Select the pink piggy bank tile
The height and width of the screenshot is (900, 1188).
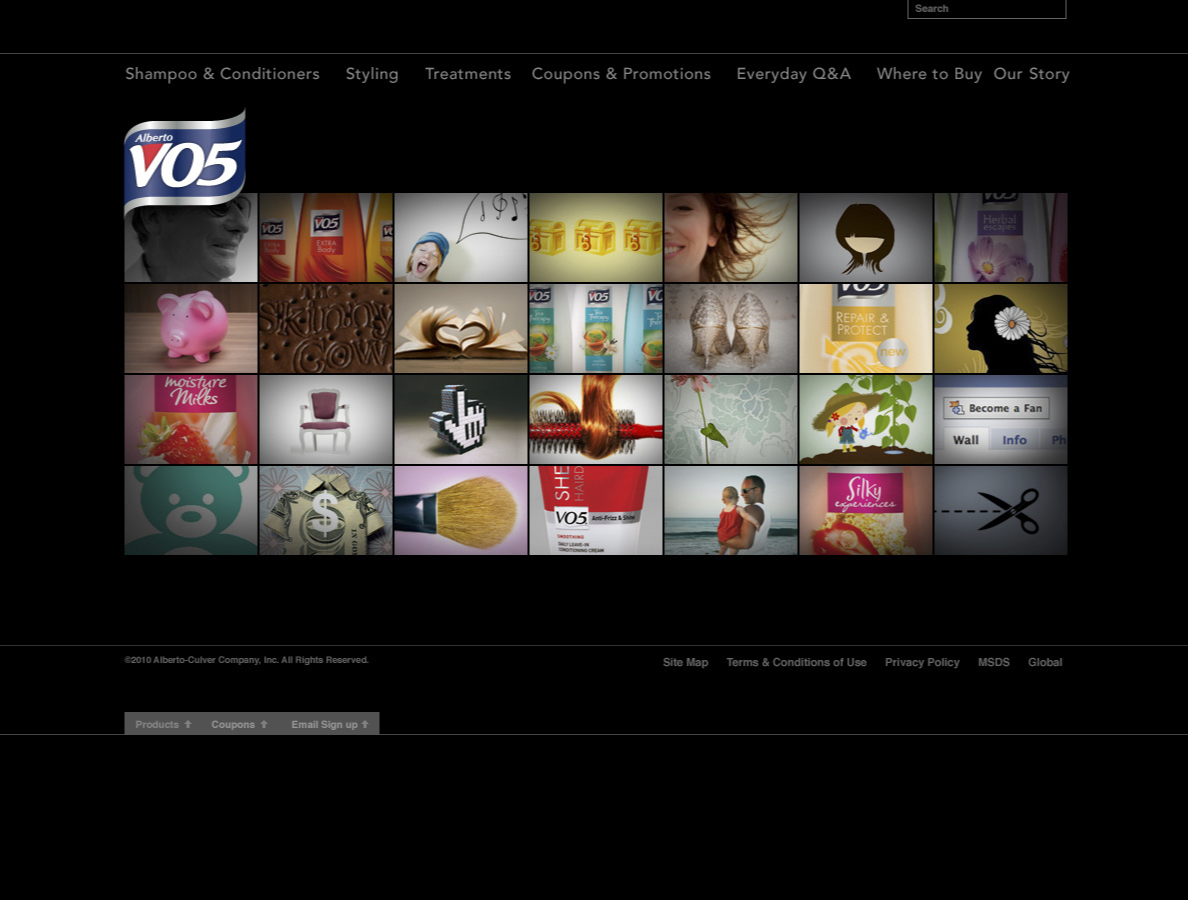coord(191,329)
